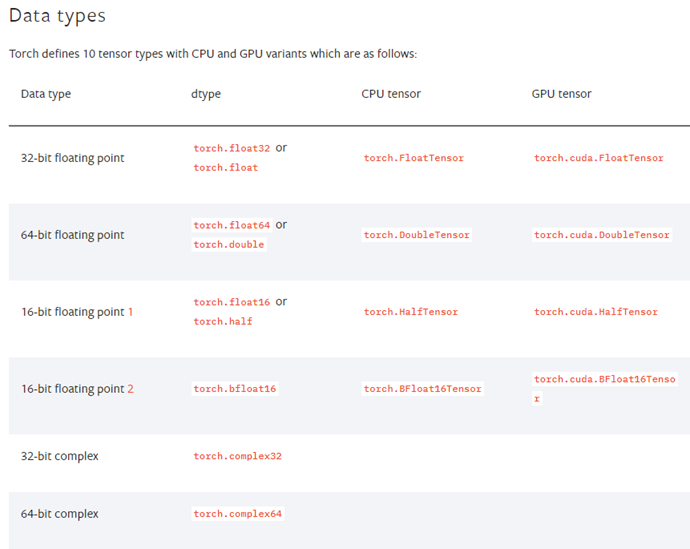The height and width of the screenshot is (549, 690).
Task: Click the torch.half dtype code
Action: pyautogui.click(x=223, y=322)
